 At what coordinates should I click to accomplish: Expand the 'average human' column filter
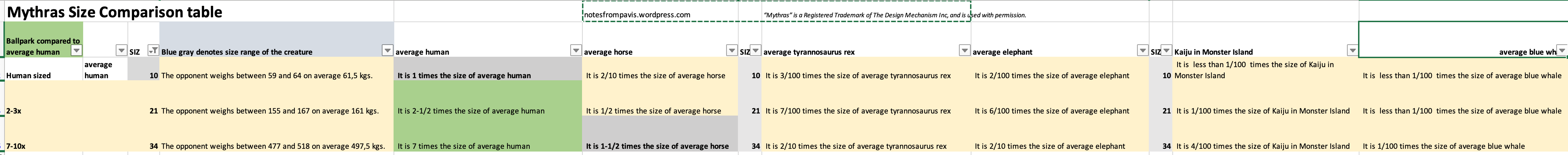pos(575,51)
